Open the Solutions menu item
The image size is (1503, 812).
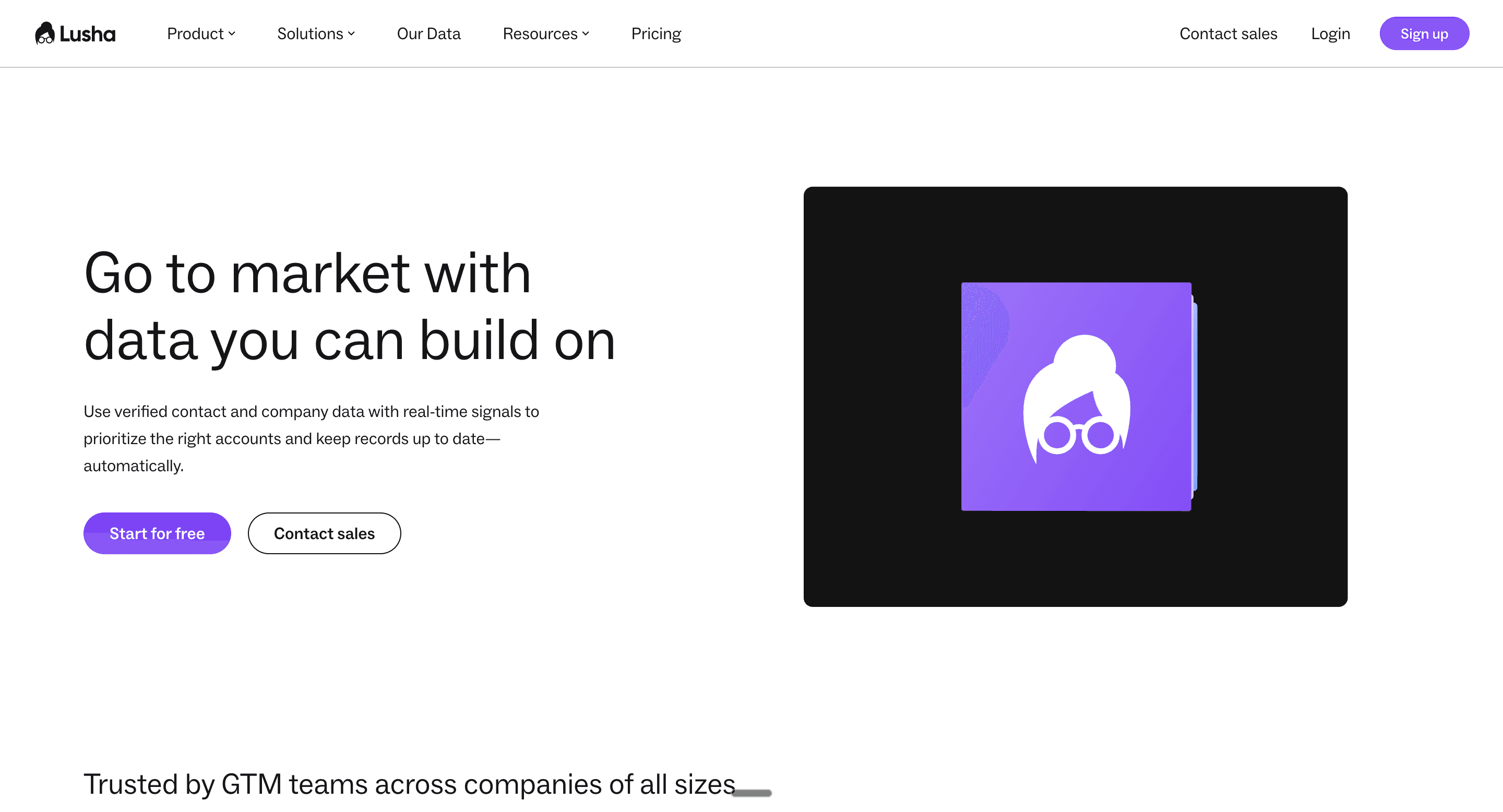(310, 34)
